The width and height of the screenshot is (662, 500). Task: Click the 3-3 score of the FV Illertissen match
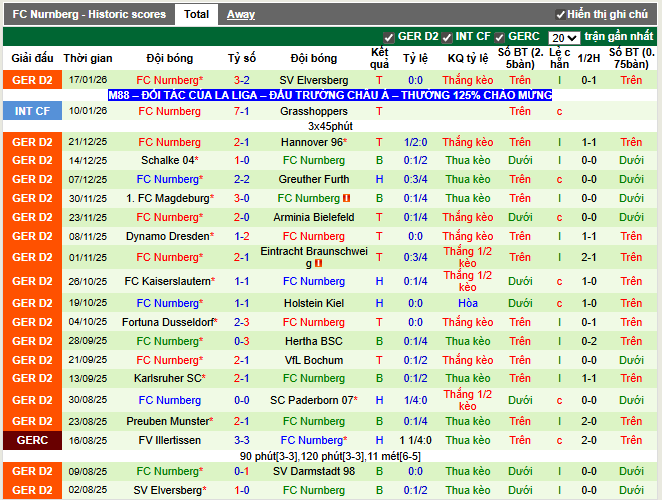tap(241, 440)
